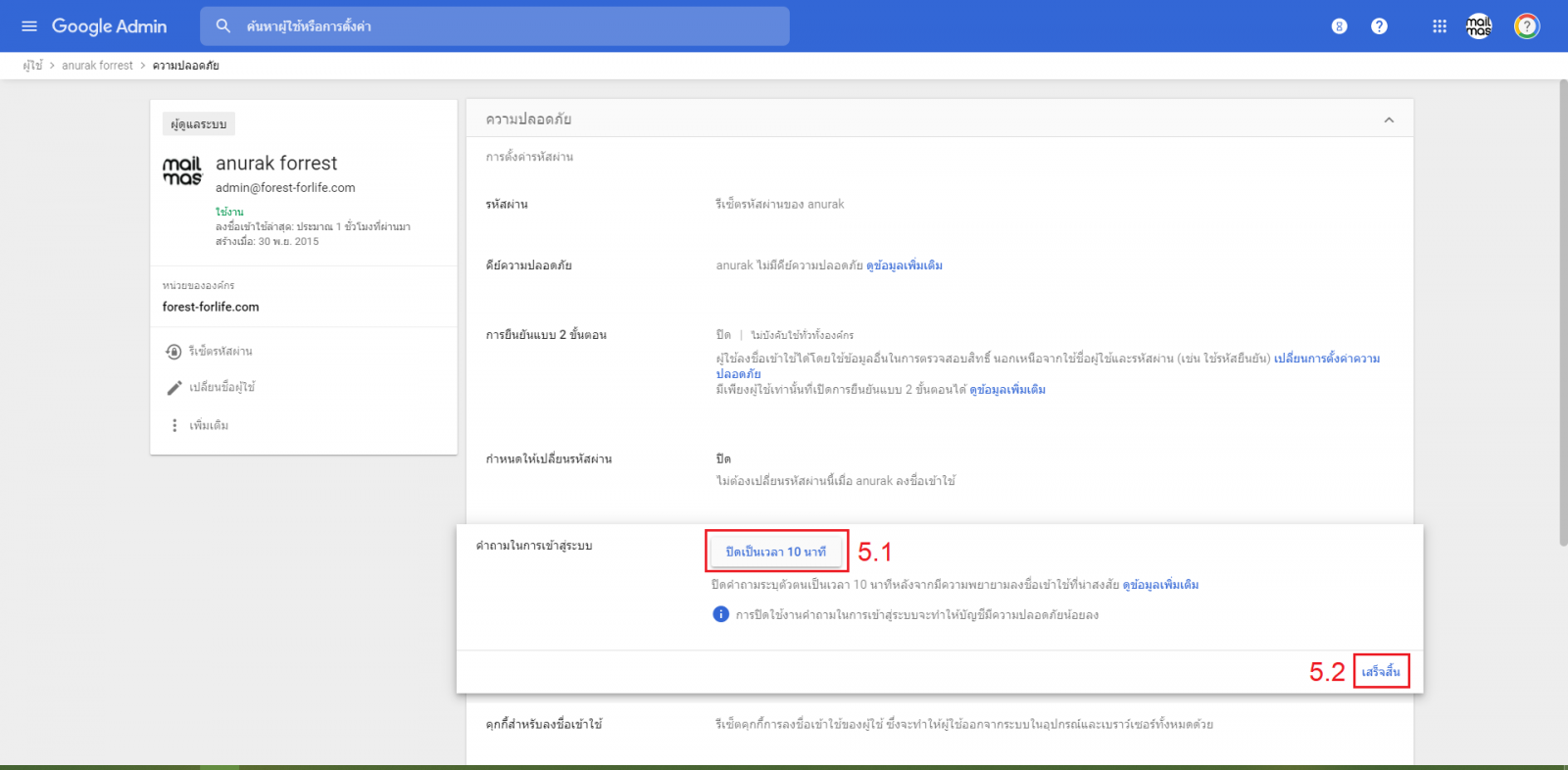This screenshot has width=1568, height=770.
Task: Click the ผู้ดูแลระบบ admin badge
Action: click(x=199, y=124)
